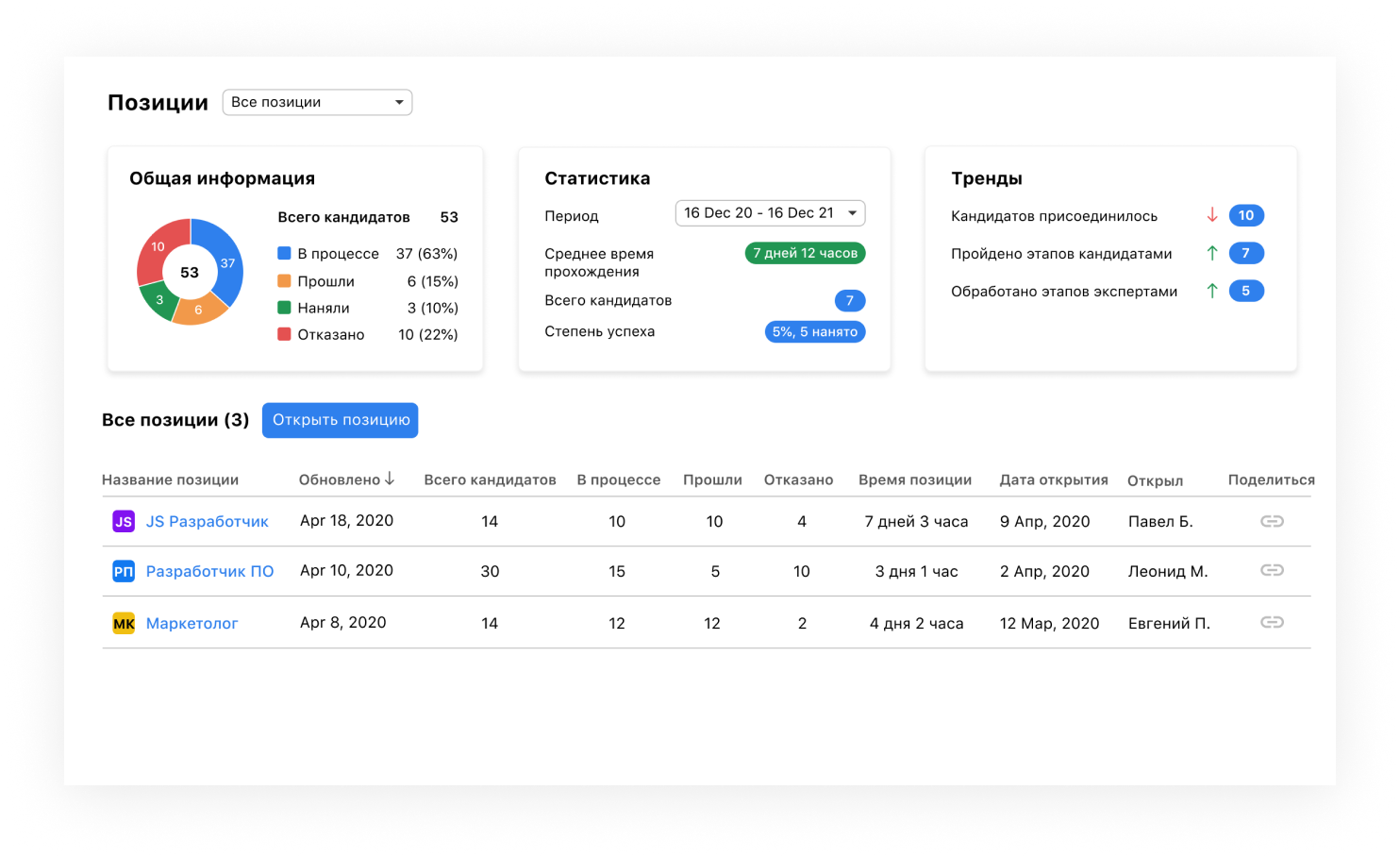Expand the period date range dropdown
Screen dimensions: 1400x857
tap(770, 213)
